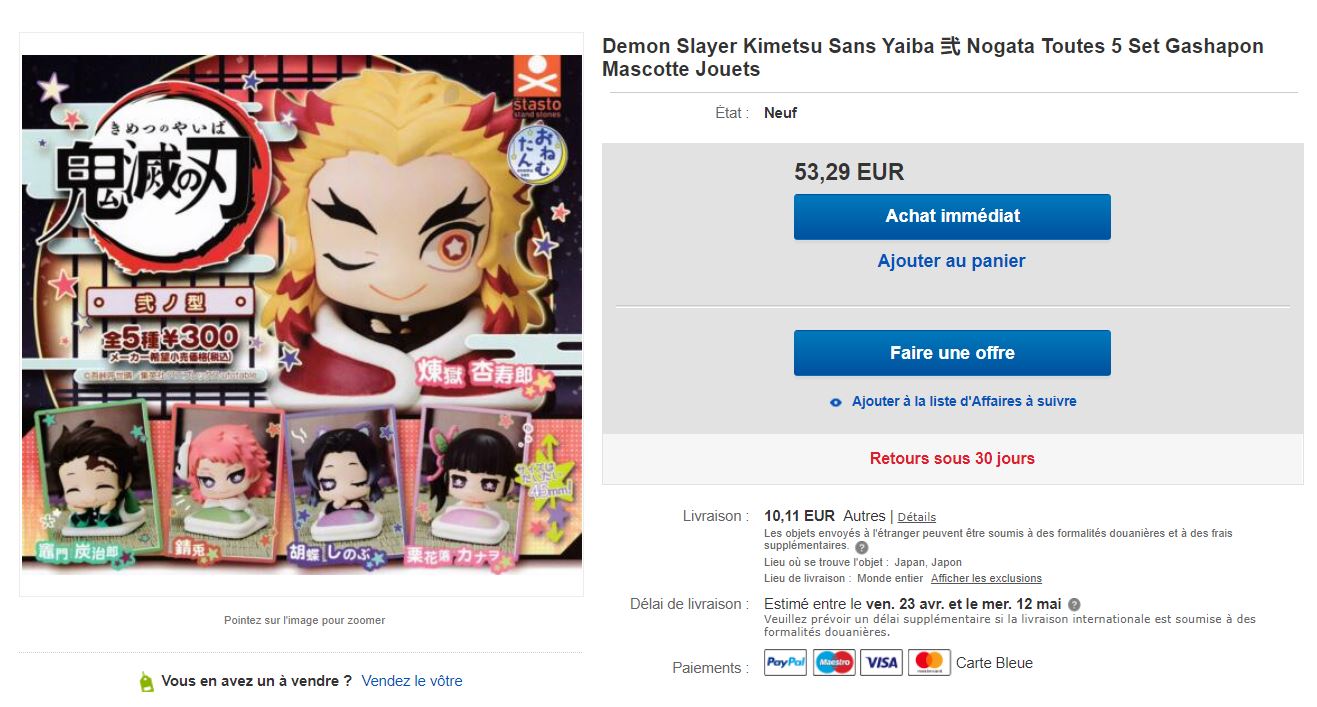Image resolution: width=1317 pixels, height=707 pixels.
Task: Click Retours sous 30 jours text
Action: pos(952,459)
